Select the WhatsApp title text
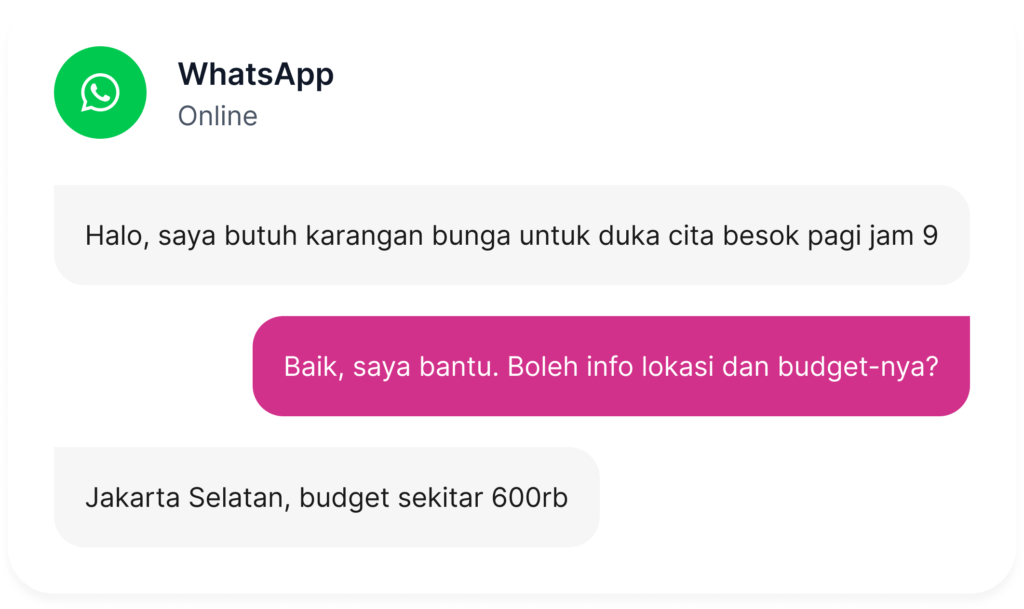This screenshot has width=1024, height=609. coord(255,74)
